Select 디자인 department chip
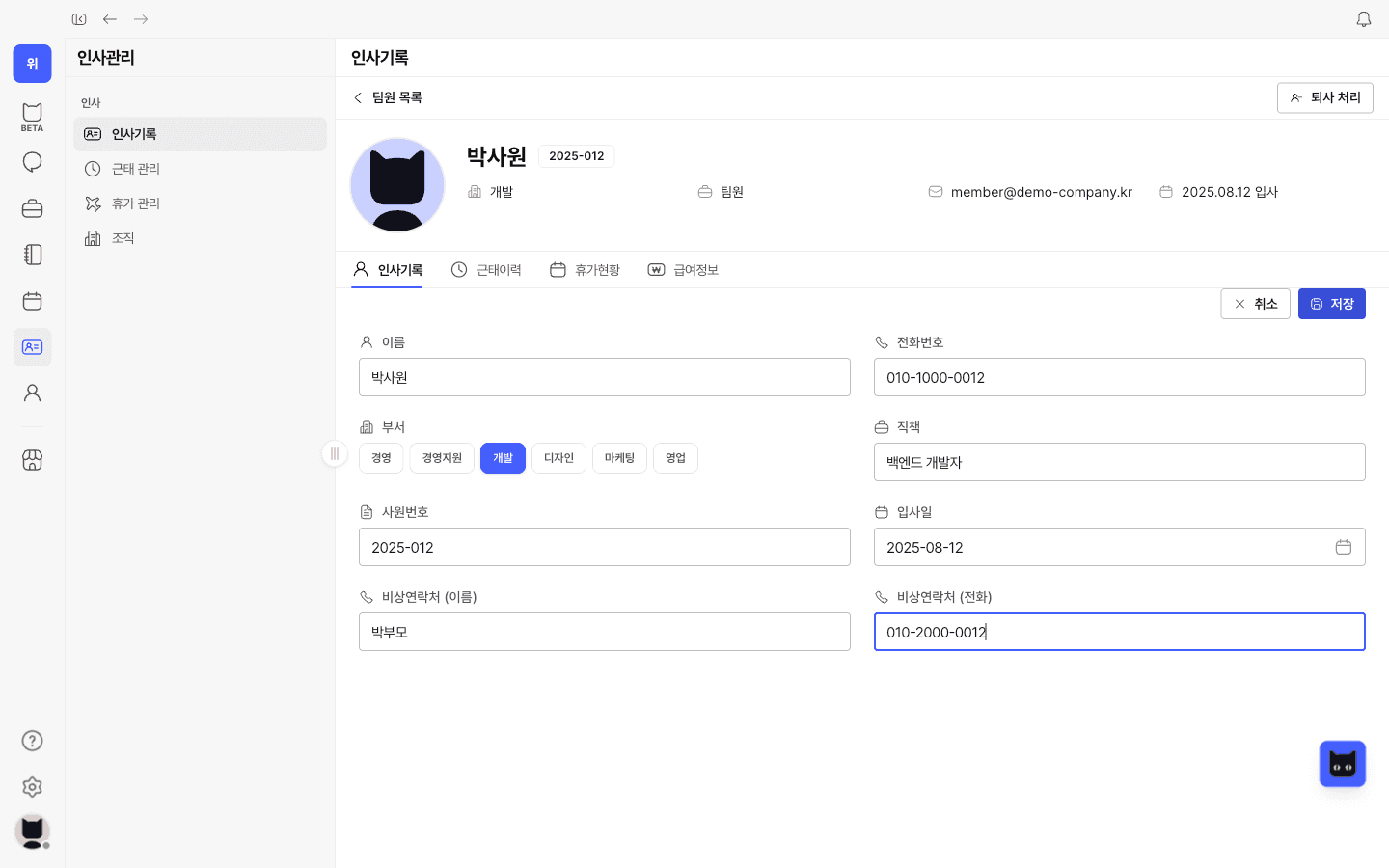The width and height of the screenshot is (1389, 868). tap(558, 458)
